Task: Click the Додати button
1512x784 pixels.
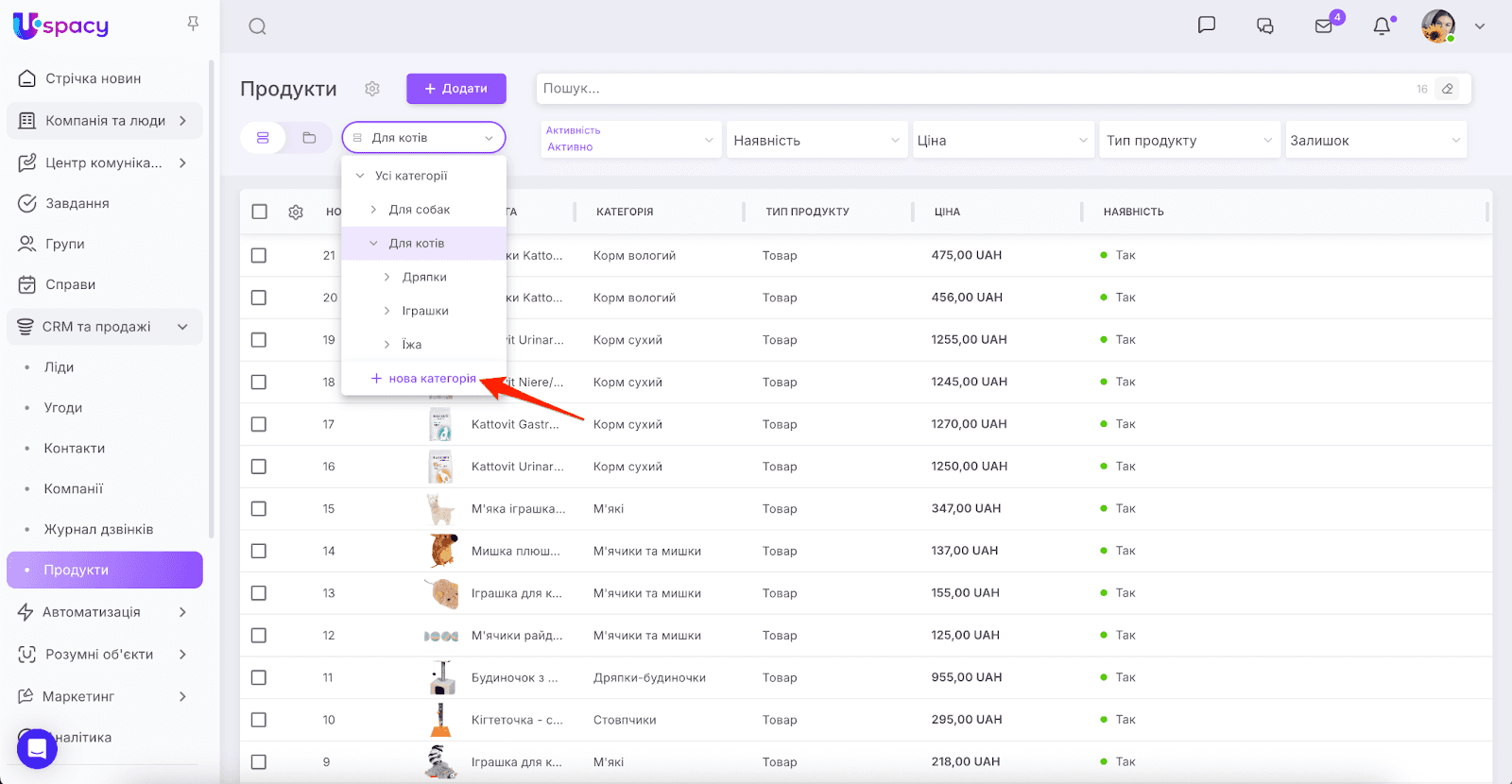Action: click(456, 89)
